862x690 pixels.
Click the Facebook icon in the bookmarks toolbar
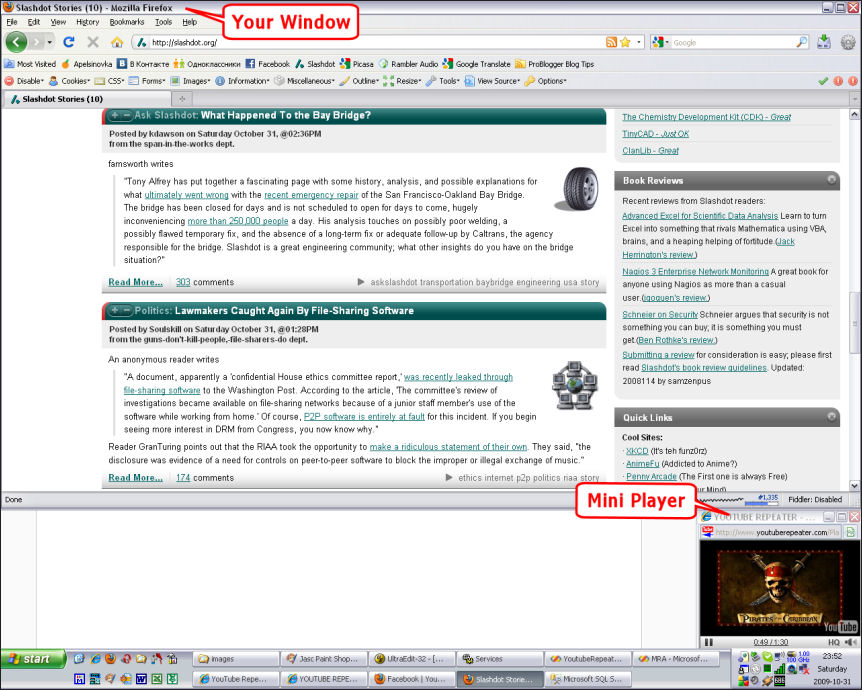[x=249, y=63]
